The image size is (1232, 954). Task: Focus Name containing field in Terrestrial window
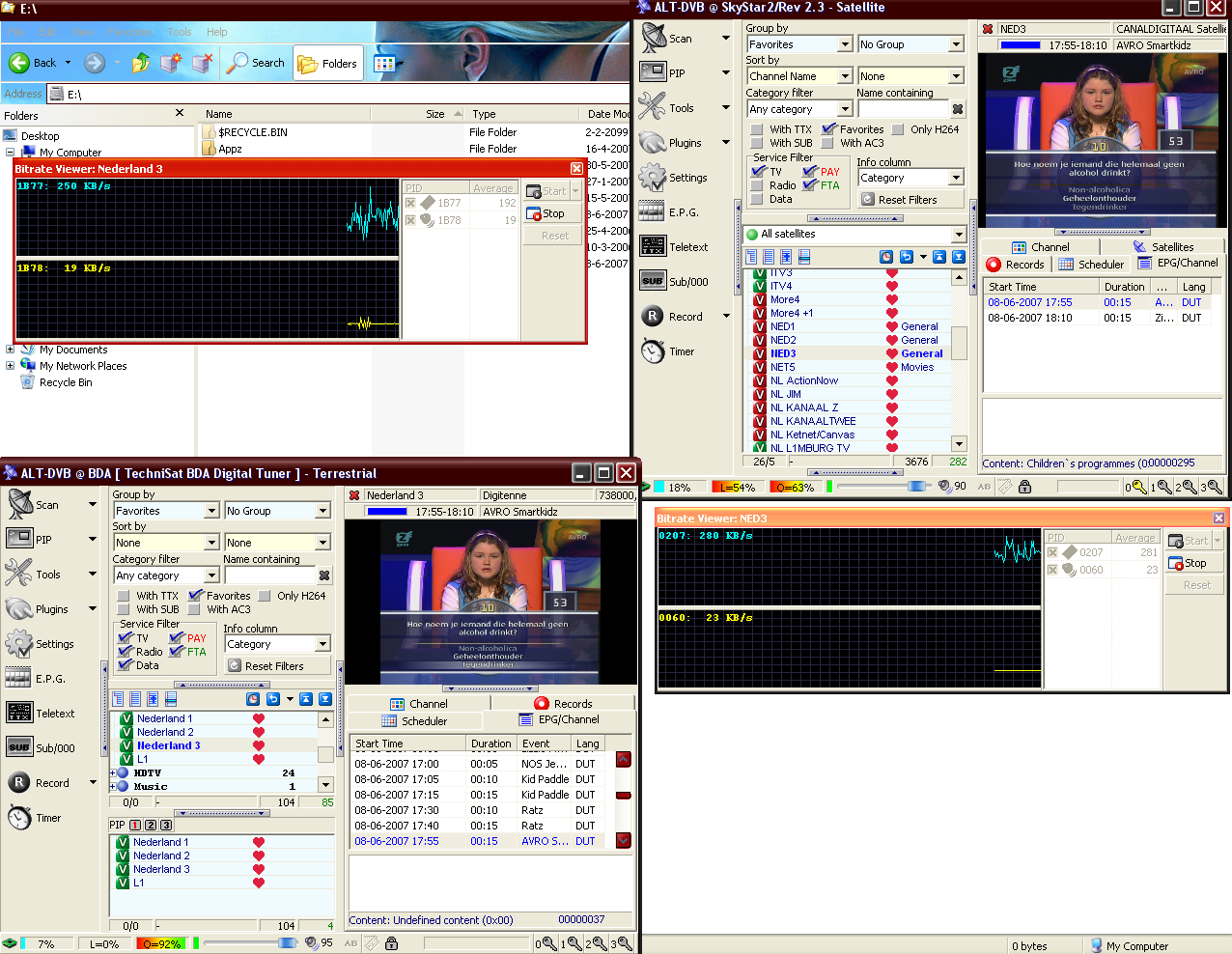pyautogui.click(x=269, y=575)
